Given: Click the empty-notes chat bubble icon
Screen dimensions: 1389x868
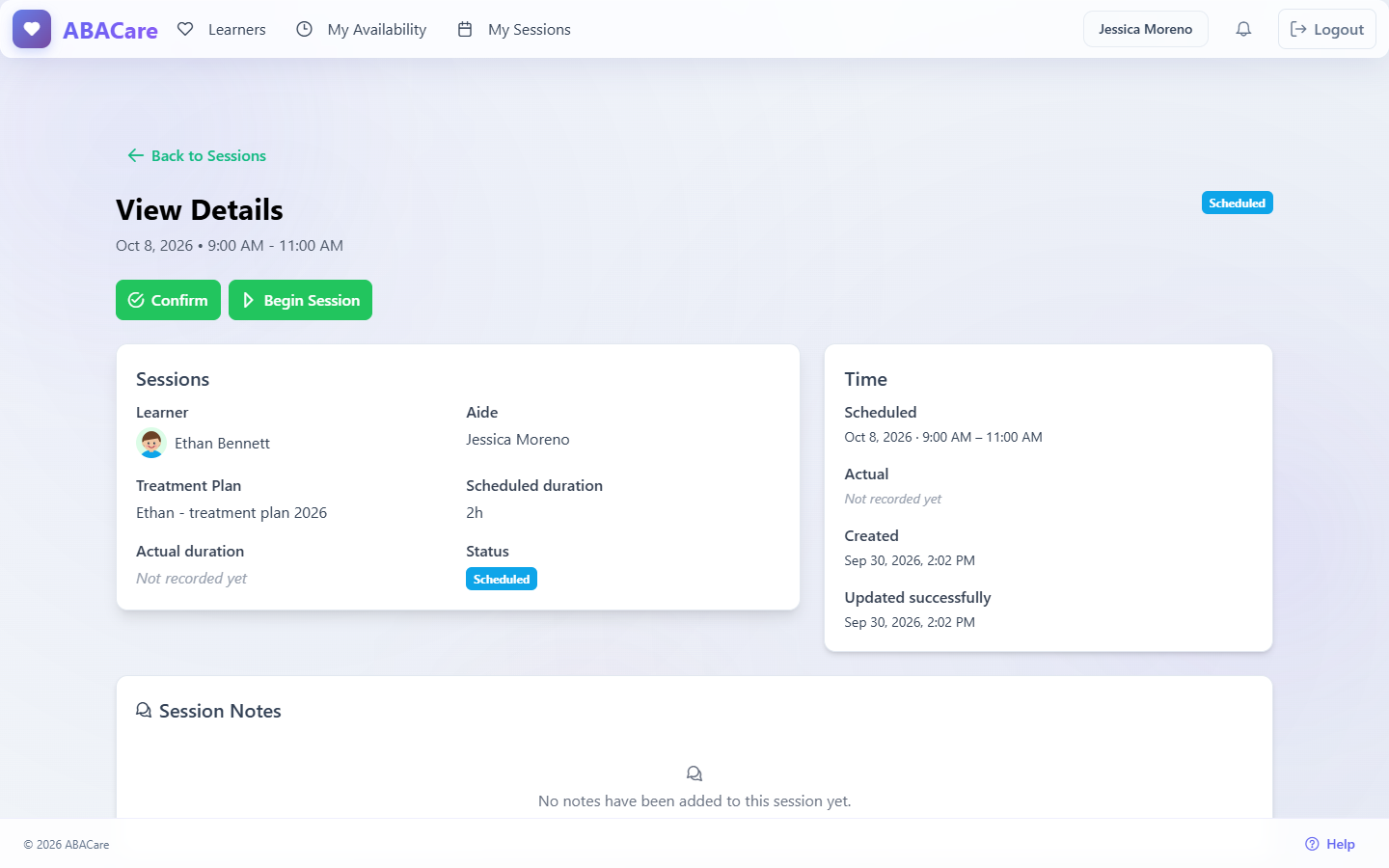Looking at the screenshot, I should (694, 773).
